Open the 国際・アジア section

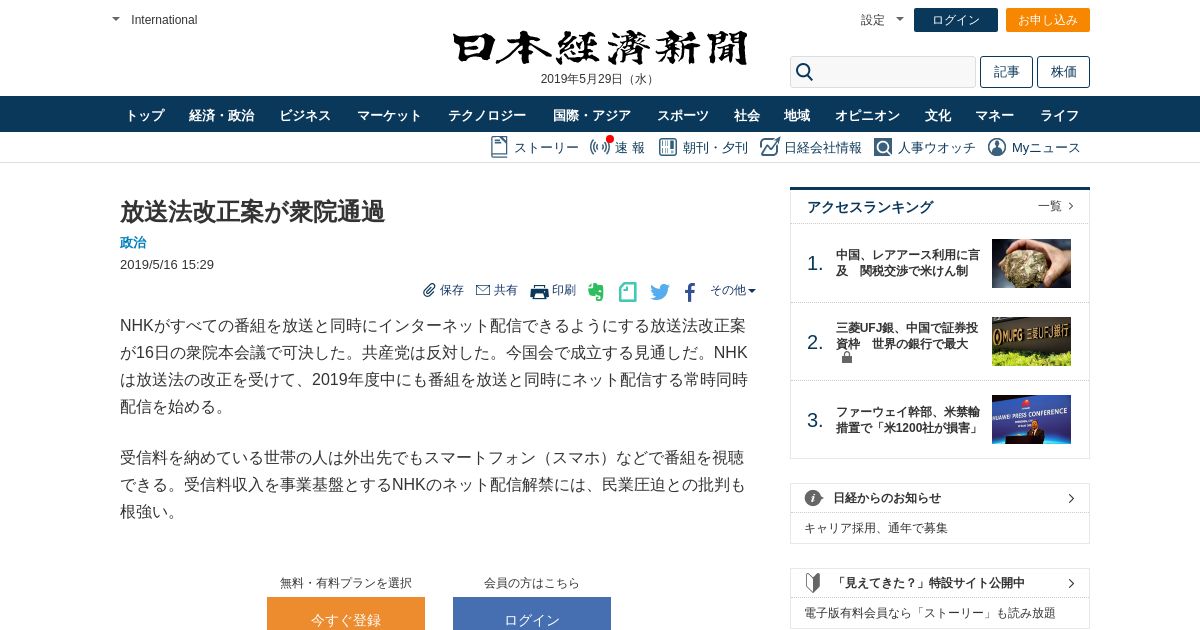click(592, 115)
